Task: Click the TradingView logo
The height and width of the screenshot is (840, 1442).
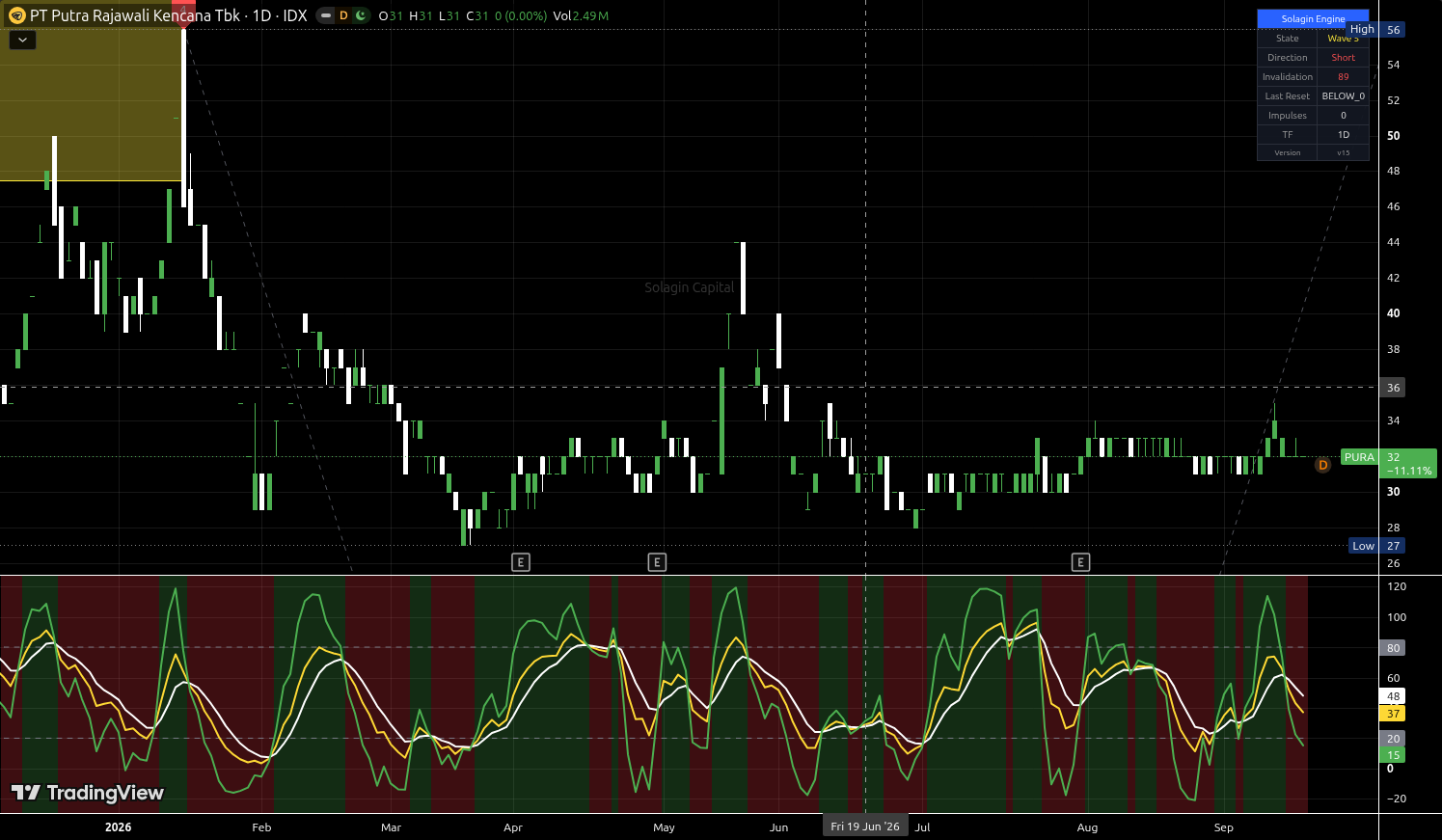Action: (88, 793)
